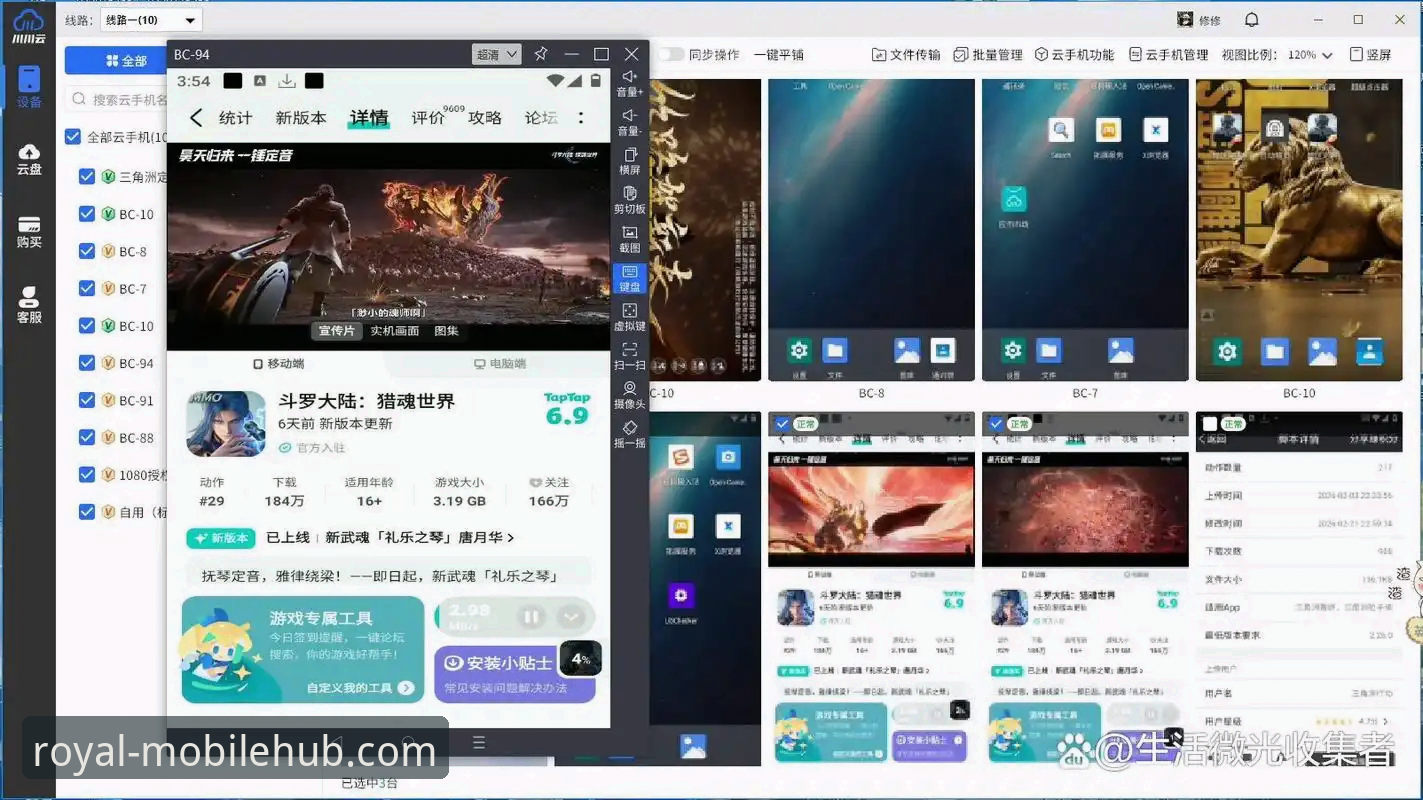Click the 音量- volume down icon
This screenshot has width=1423, height=800.
coord(630,122)
